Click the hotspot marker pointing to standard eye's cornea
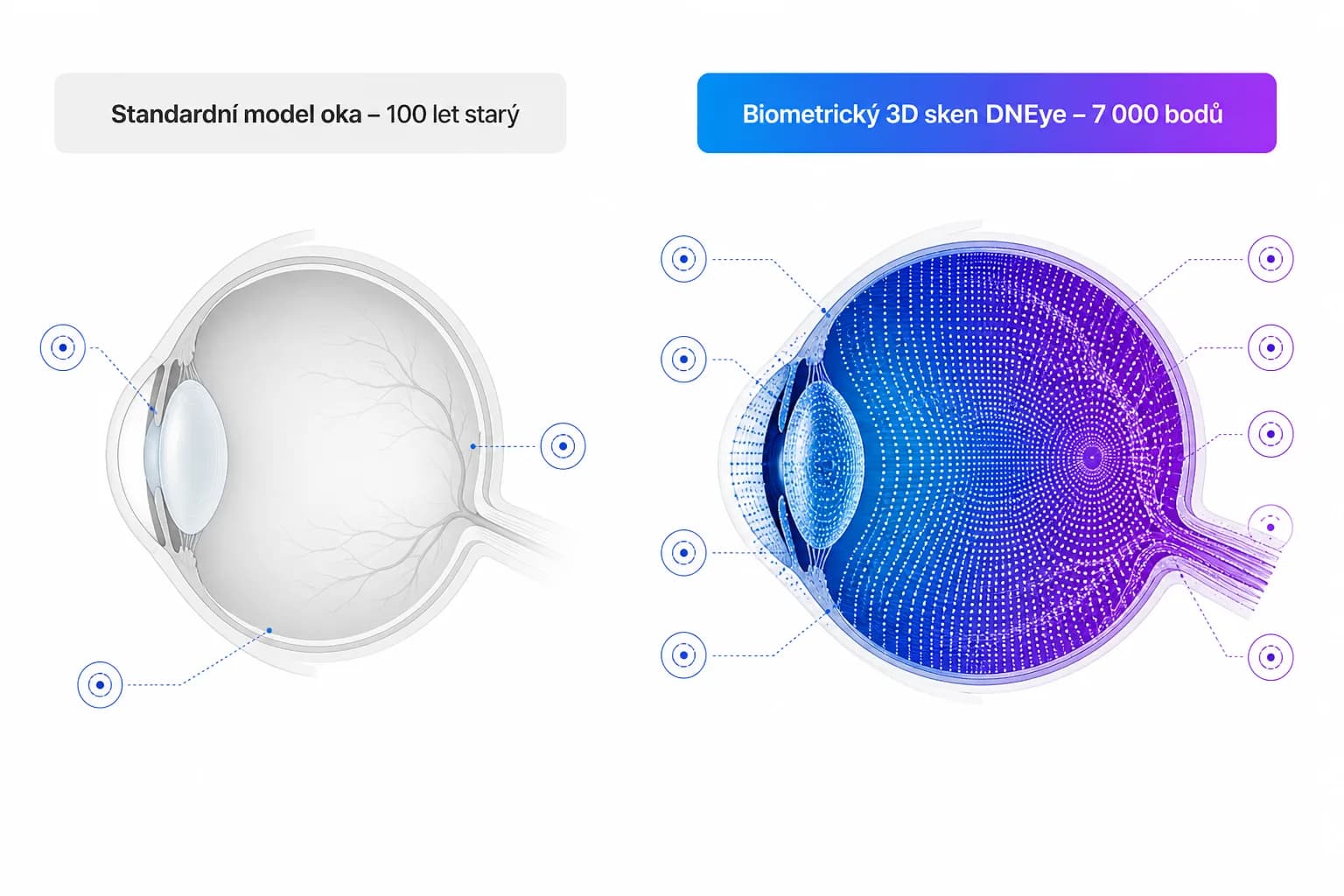Image resolution: width=1344 pixels, height=896 pixels. coord(63,347)
